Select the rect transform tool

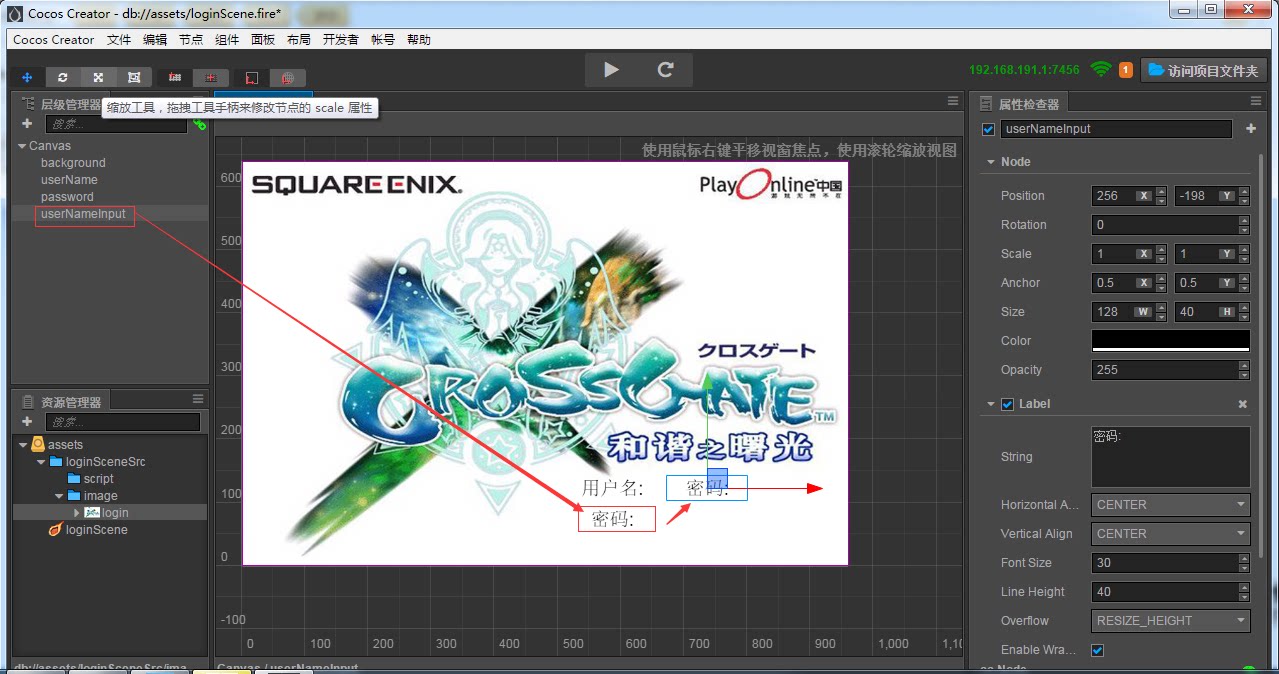click(x=134, y=77)
